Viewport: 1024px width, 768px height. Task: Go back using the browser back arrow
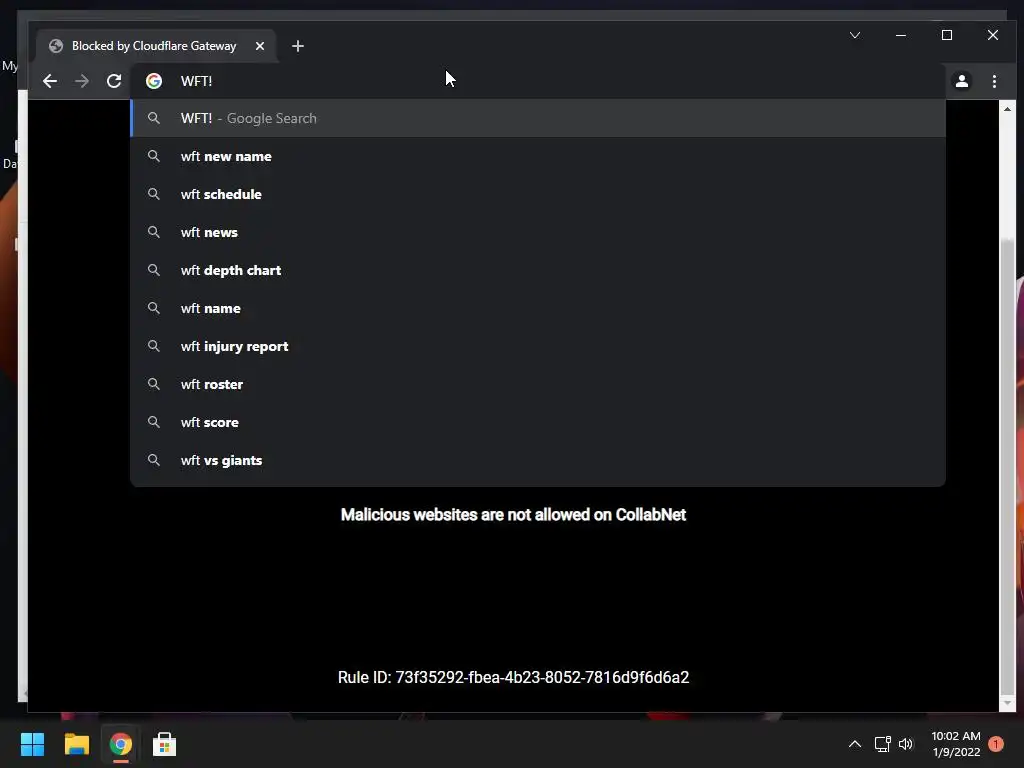[x=50, y=81]
